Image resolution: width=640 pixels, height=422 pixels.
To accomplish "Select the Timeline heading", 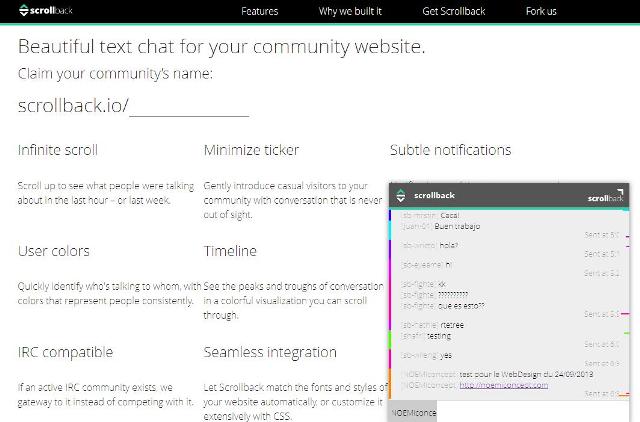I will point(230,251).
